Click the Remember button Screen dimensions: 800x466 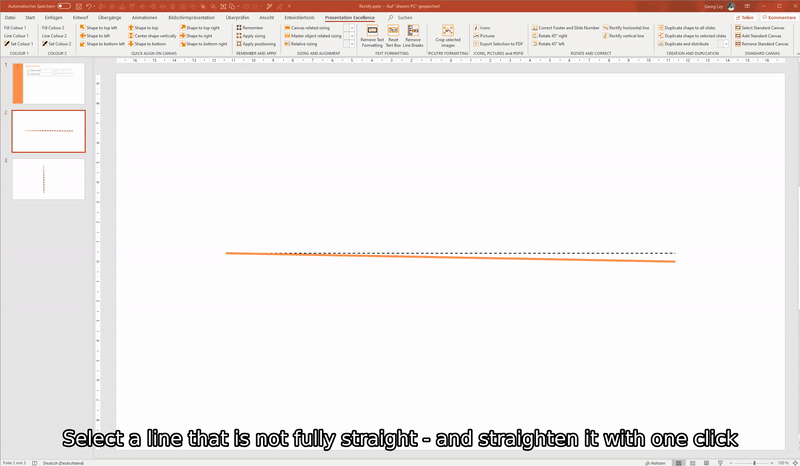(250, 28)
